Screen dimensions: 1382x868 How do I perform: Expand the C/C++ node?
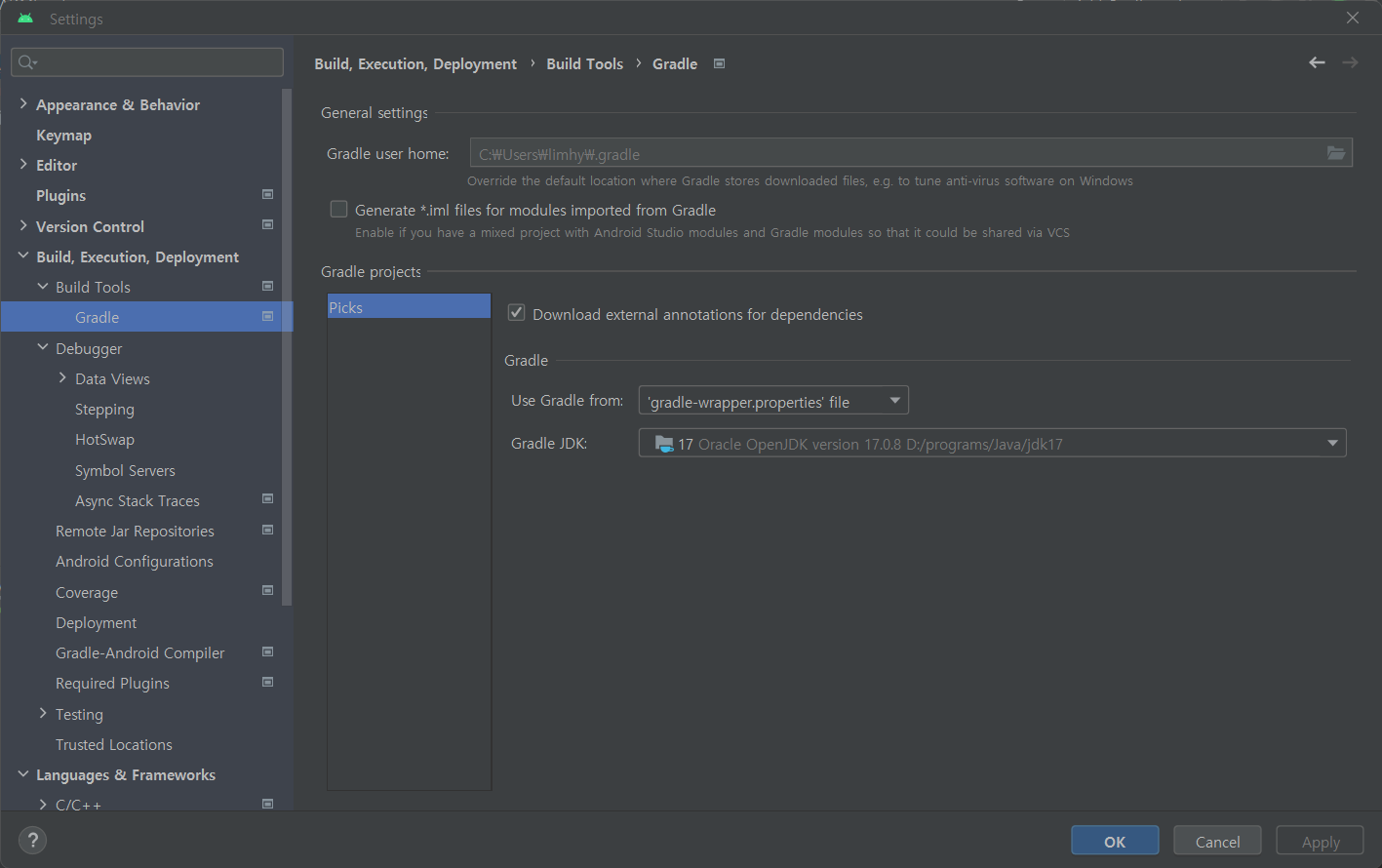click(43, 805)
